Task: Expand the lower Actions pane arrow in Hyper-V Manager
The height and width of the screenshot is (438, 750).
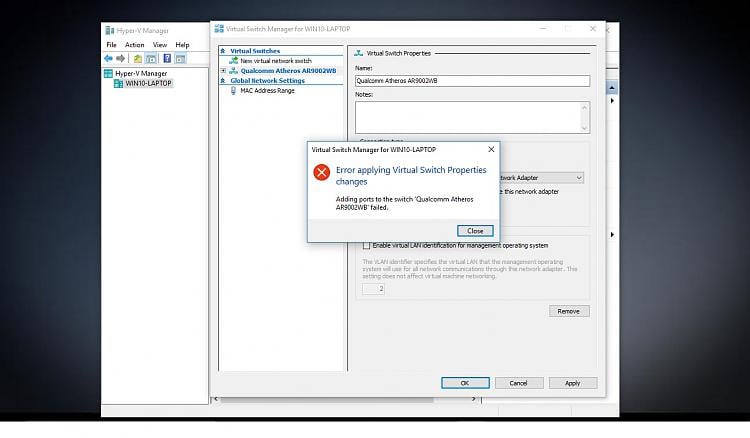Action: click(x=612, y=234)
